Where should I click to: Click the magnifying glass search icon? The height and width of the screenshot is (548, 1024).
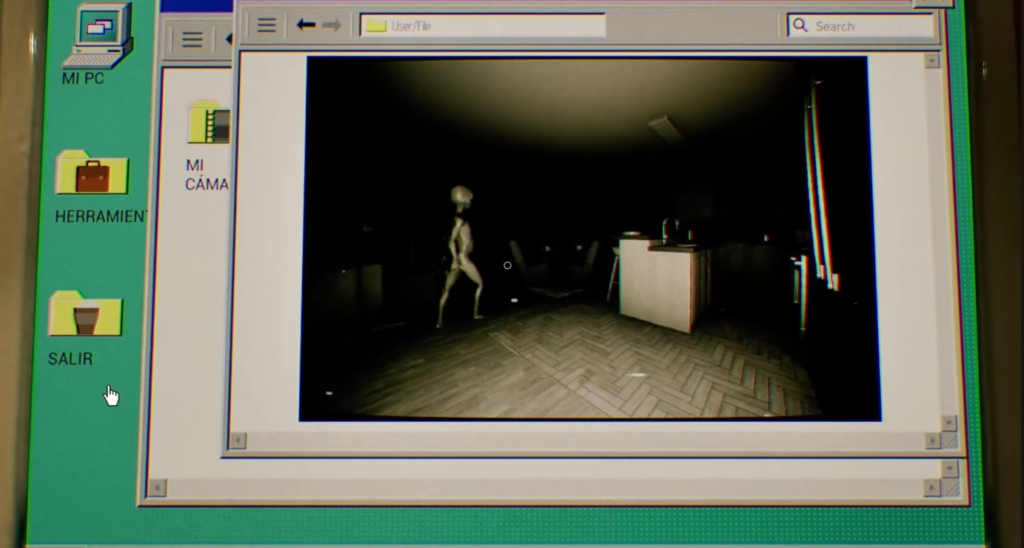pyautogui.click(x=800, y=25)
